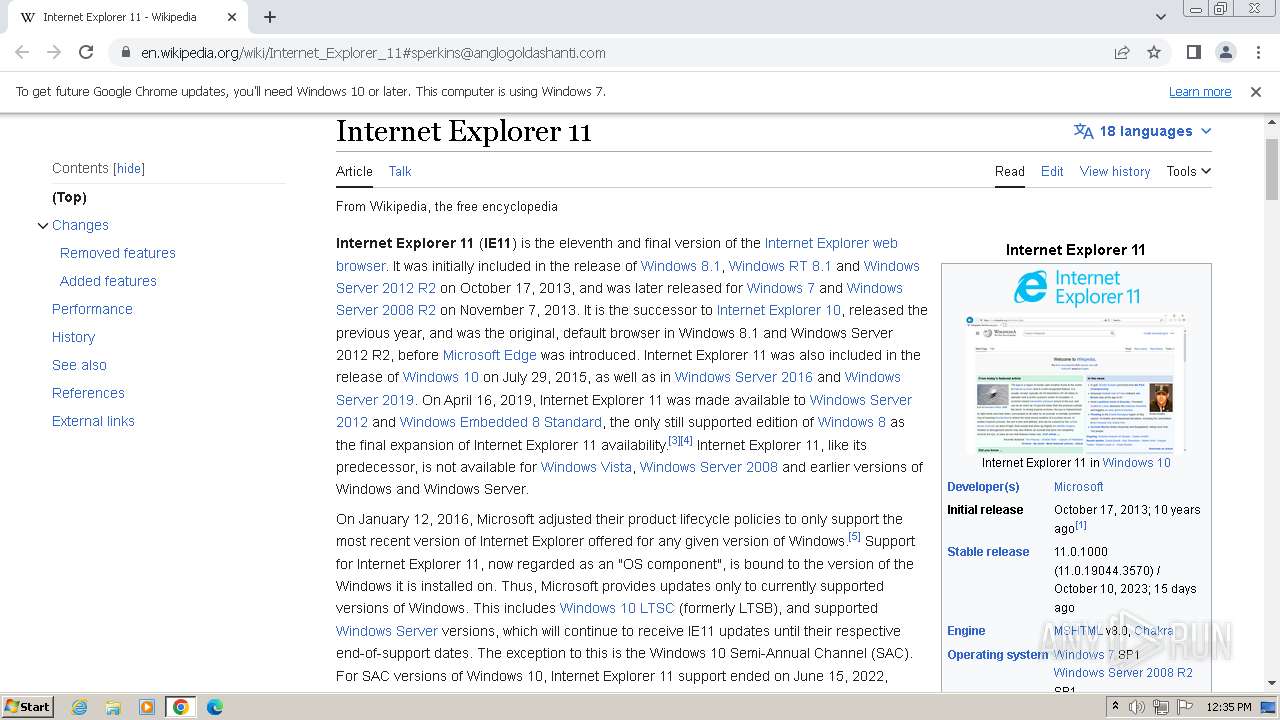Image resolution: width=1280 pixels, height=720 pixels.
Task: Click the scrollbar down arrow
Action: tap(1272, 684)
